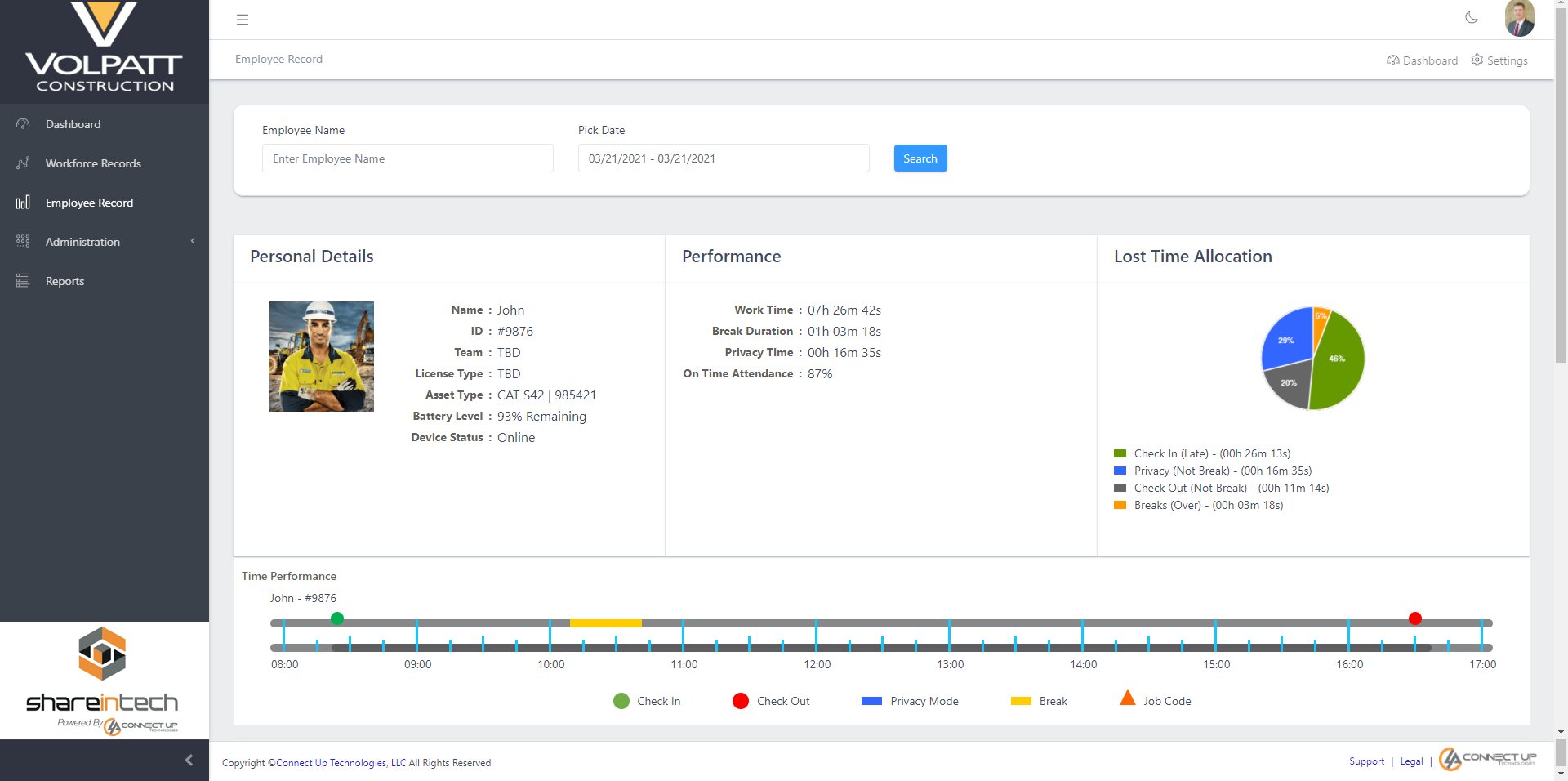This screenshot has height=781, width=1568.
Task: Click the red check-out marker on timeline
Action: point(1415,618)
